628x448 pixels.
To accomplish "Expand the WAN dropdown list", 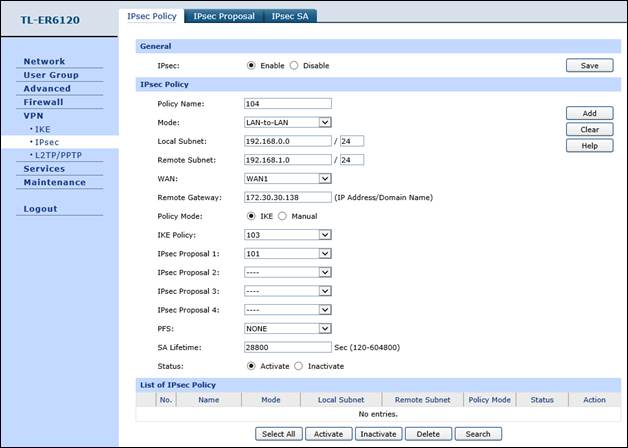I will [287, 179].
